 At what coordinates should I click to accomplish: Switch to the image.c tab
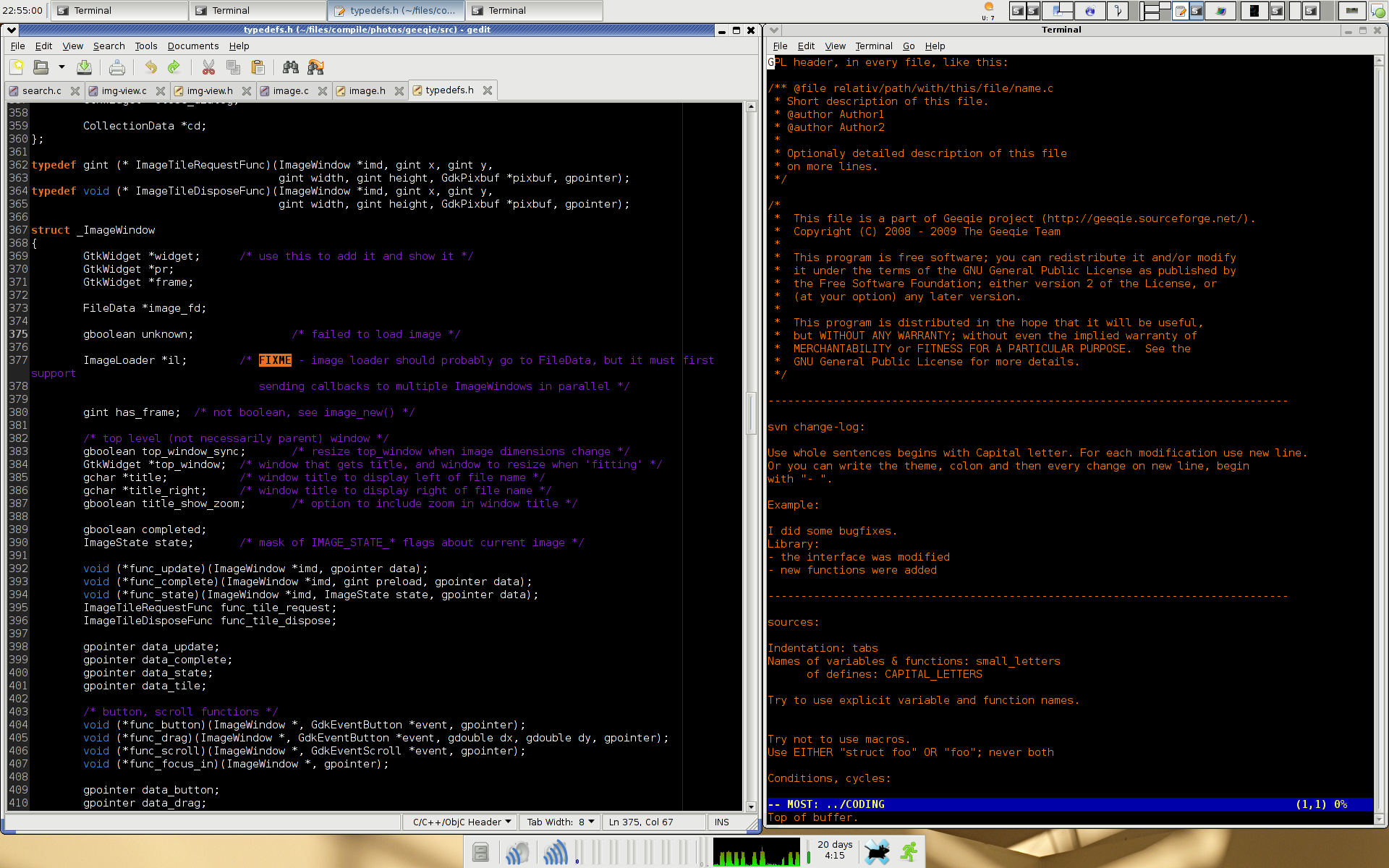pyautogui.click(x=290, y=90)
